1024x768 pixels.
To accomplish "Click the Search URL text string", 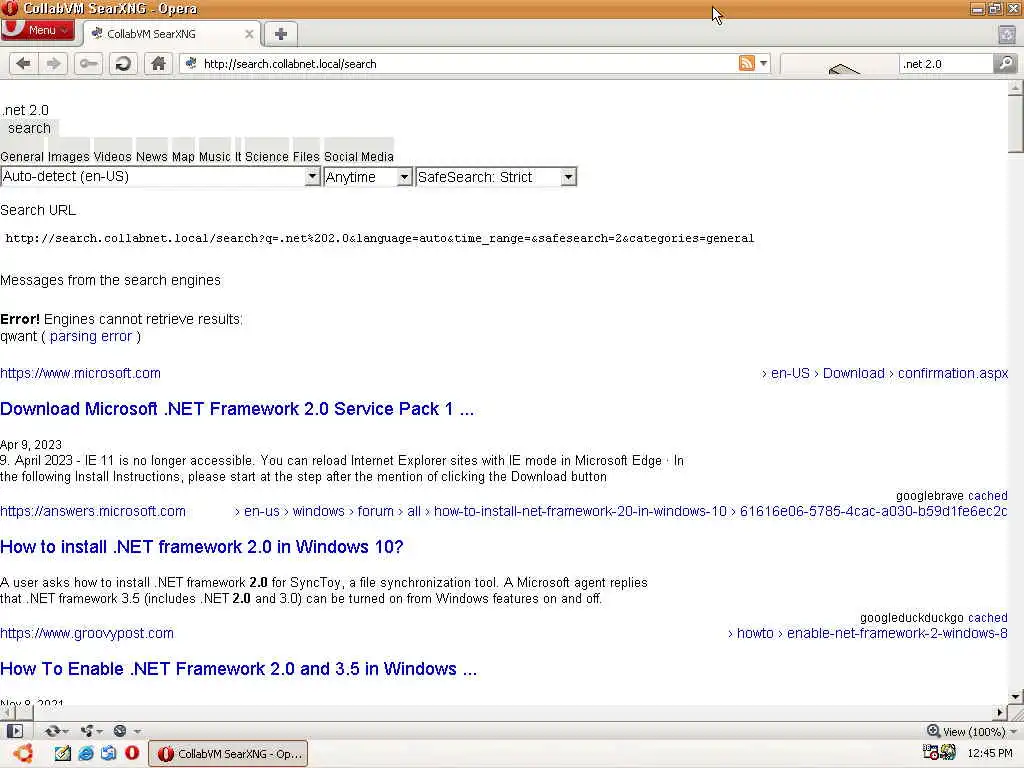I will (379, 238).
